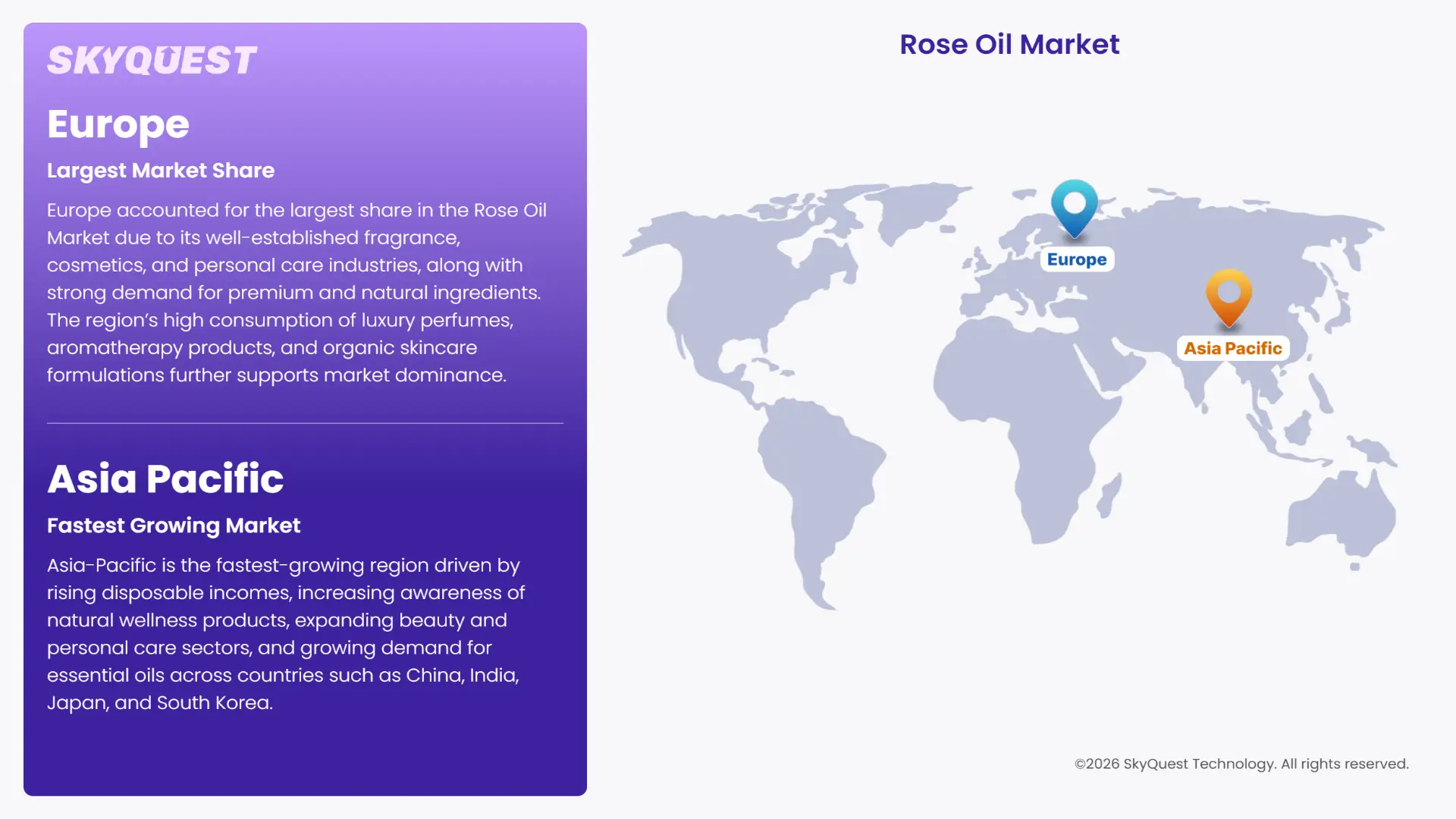Click the orange Asia Pacific map pin

tap(1229, 298)
